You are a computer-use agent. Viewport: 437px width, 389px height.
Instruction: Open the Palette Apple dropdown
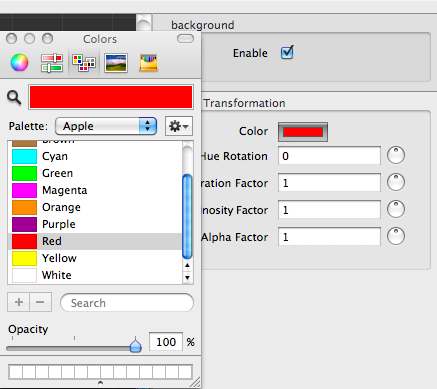106,126
